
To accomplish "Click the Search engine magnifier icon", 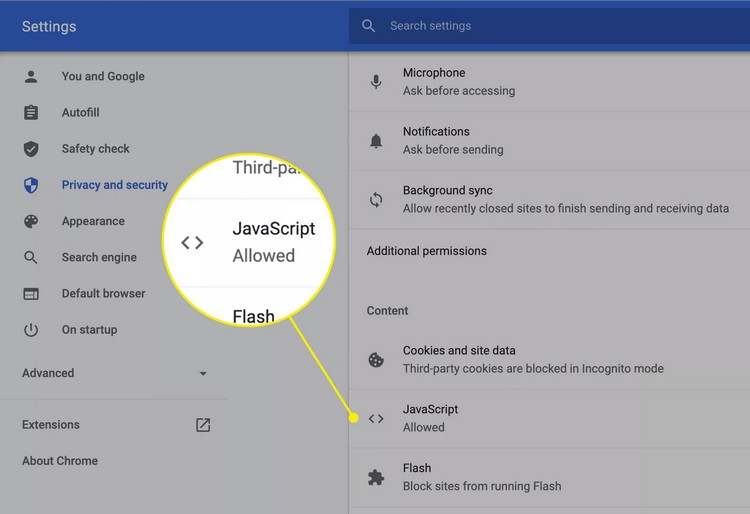I will 31,258.
